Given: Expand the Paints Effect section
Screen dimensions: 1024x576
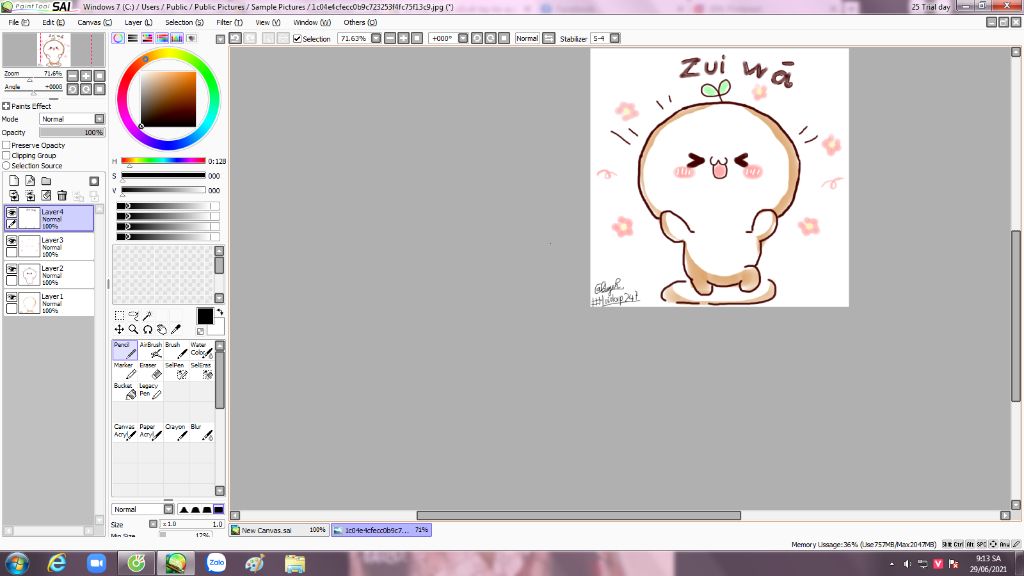Looking at the screenshot, I should [6, 106].
